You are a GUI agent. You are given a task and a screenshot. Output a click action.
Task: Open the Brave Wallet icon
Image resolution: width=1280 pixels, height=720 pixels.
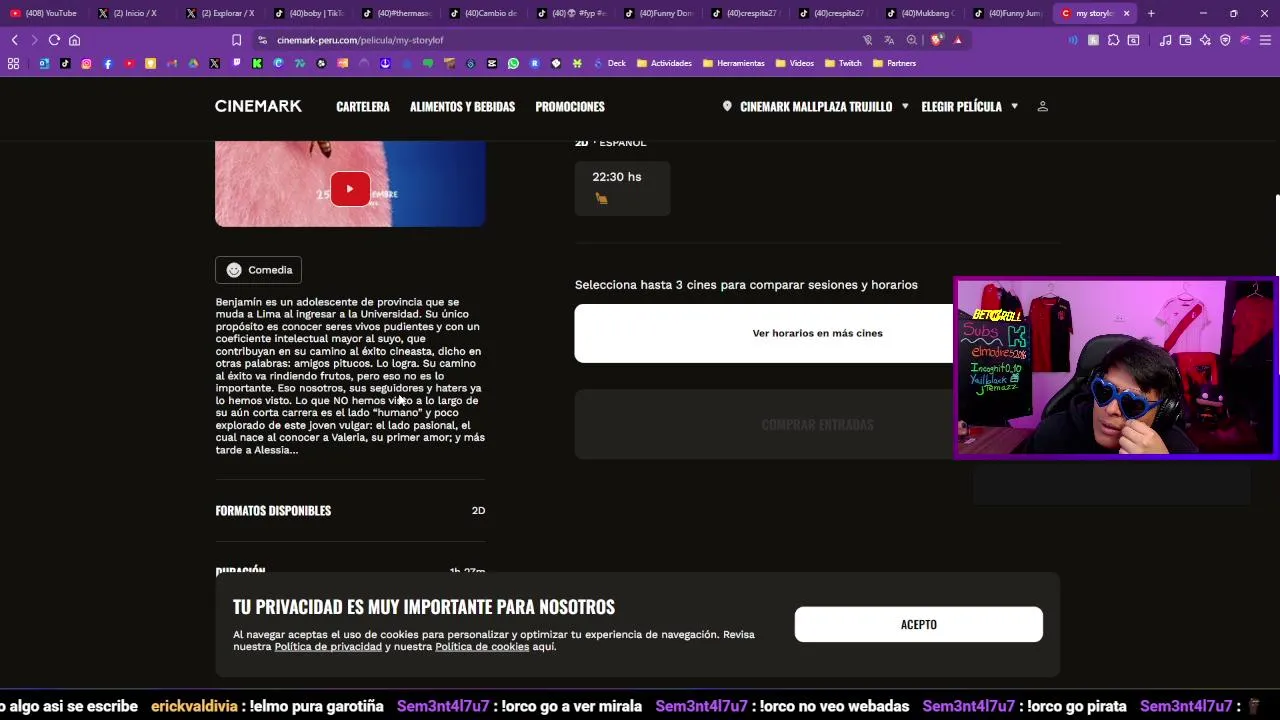(1185, 40)
